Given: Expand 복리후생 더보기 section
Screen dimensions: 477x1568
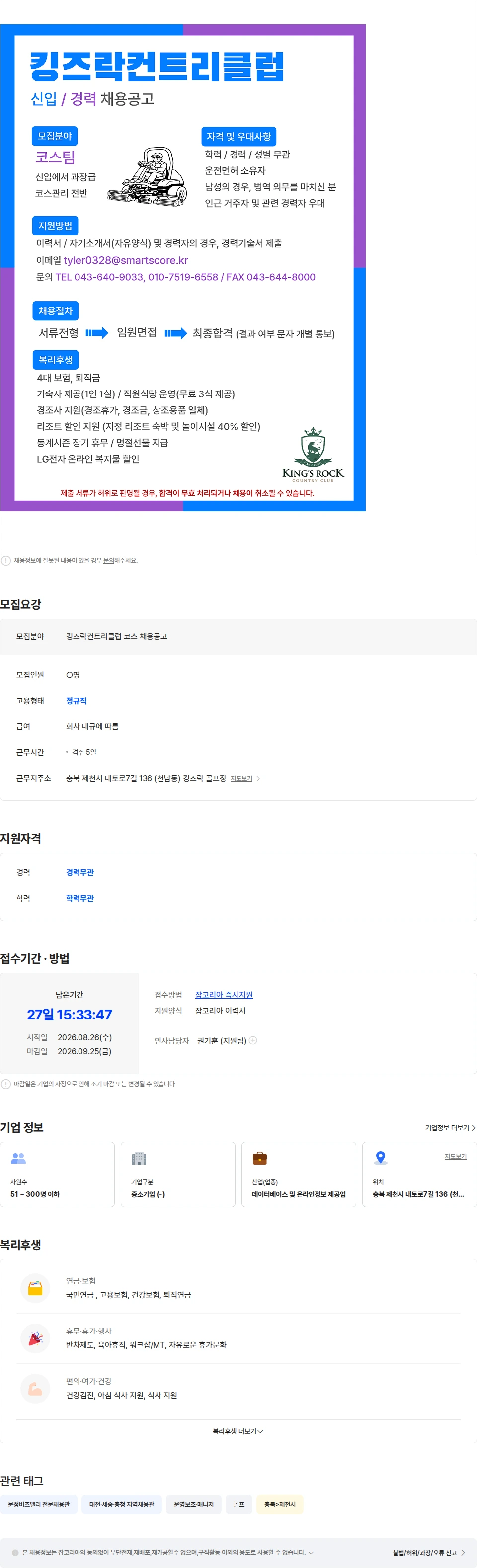Looking at the screenshot, I should point(238,1431).
